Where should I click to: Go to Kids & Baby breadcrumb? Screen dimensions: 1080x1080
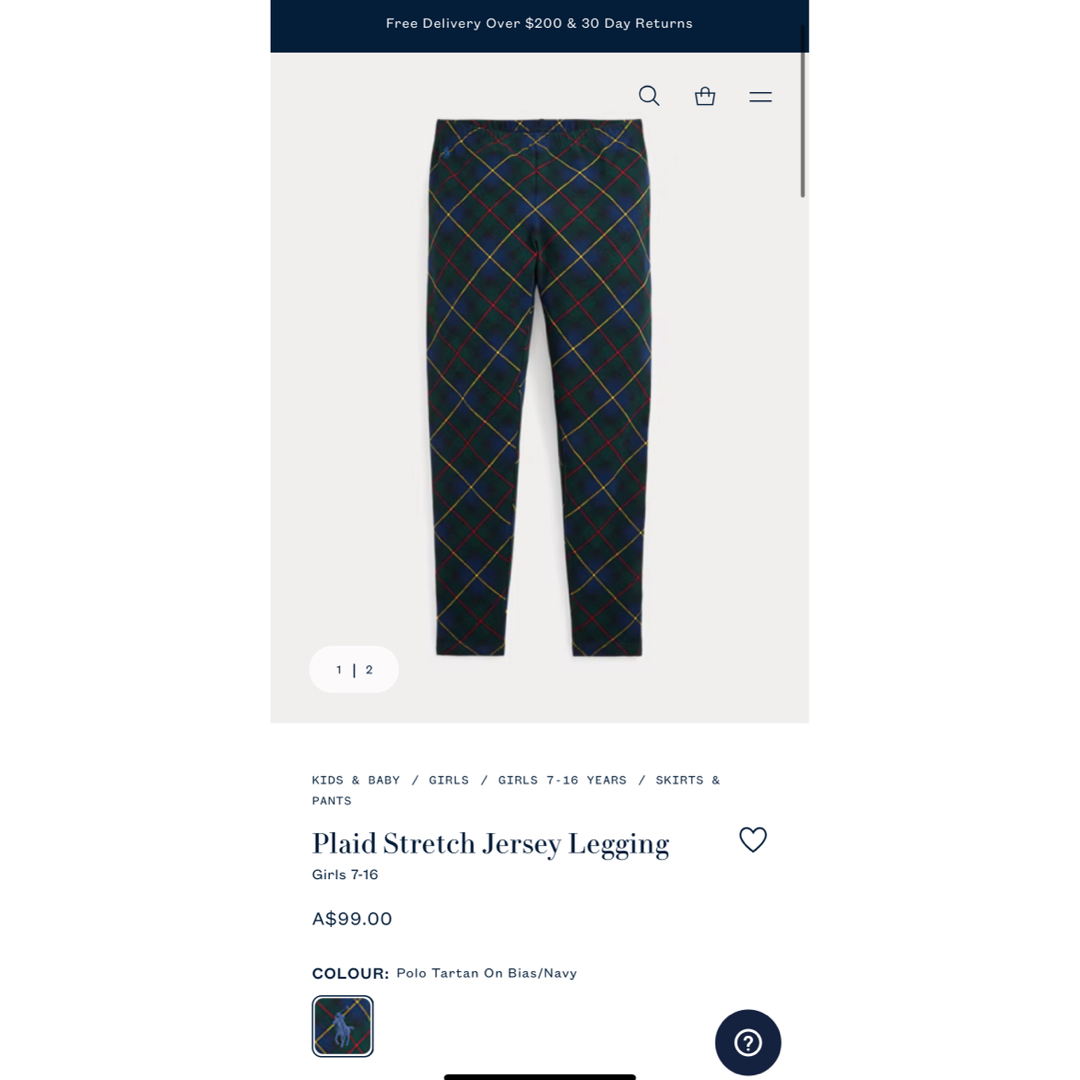(355, 780)
